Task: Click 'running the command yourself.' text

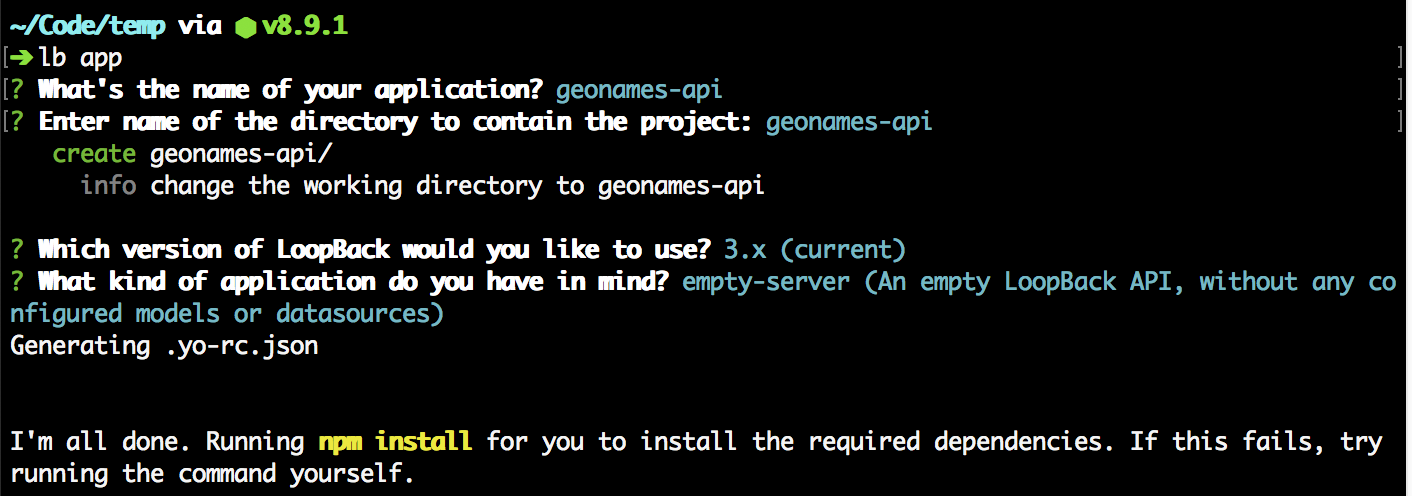Action: click(212, 474)
